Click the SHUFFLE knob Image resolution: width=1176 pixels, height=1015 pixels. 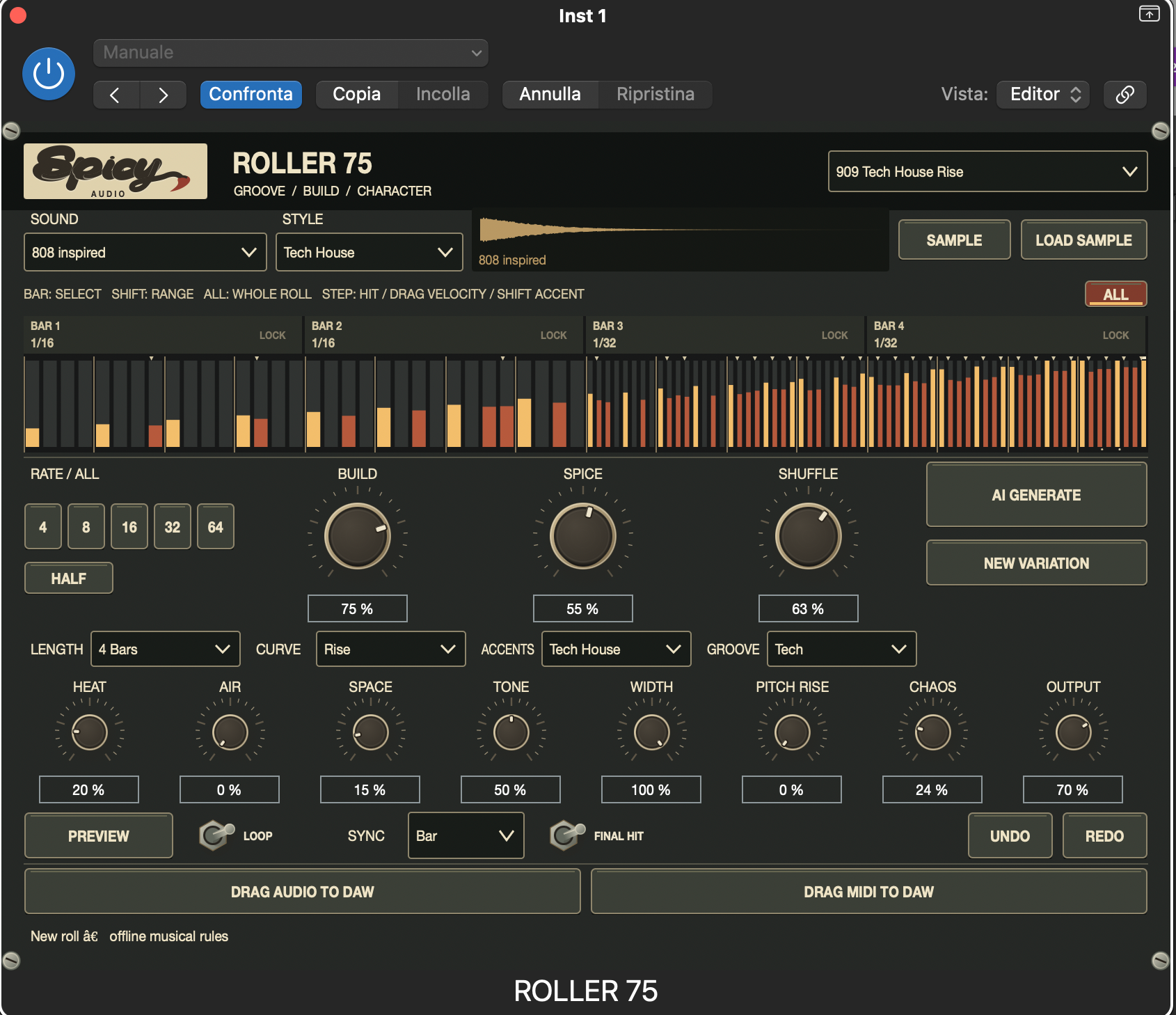(809, 536)
